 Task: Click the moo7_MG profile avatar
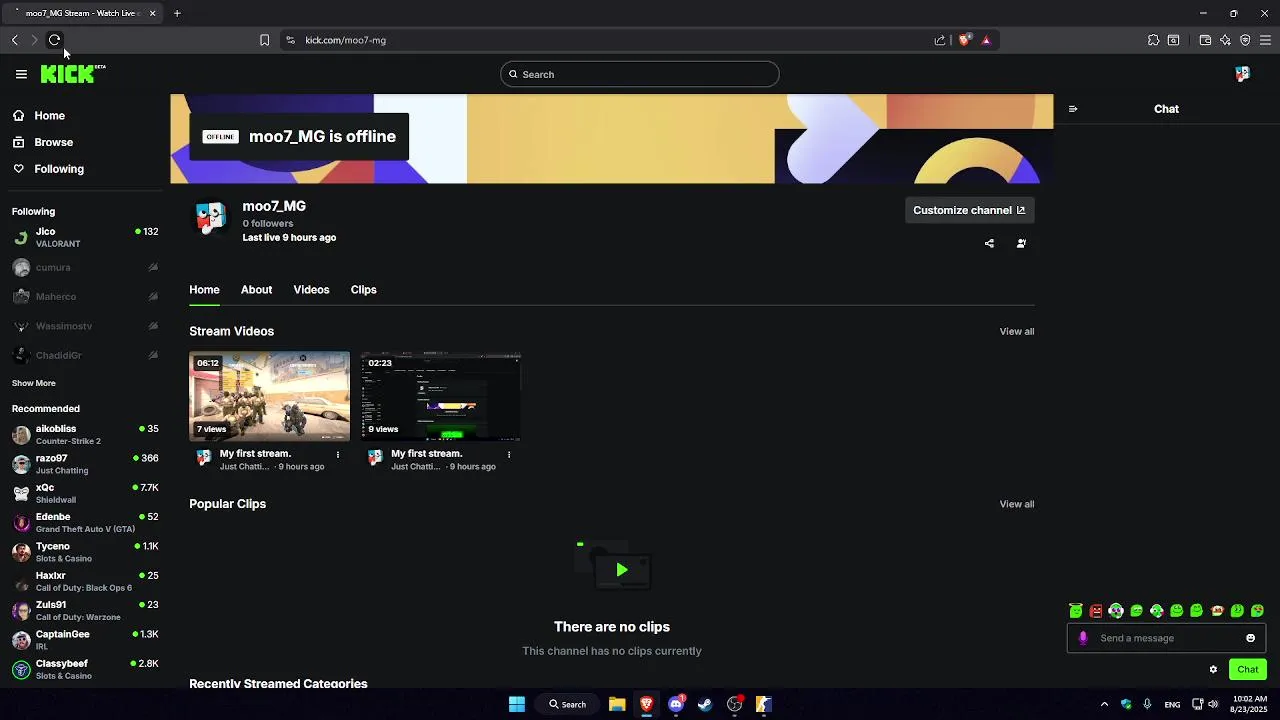tap(210, 218)
